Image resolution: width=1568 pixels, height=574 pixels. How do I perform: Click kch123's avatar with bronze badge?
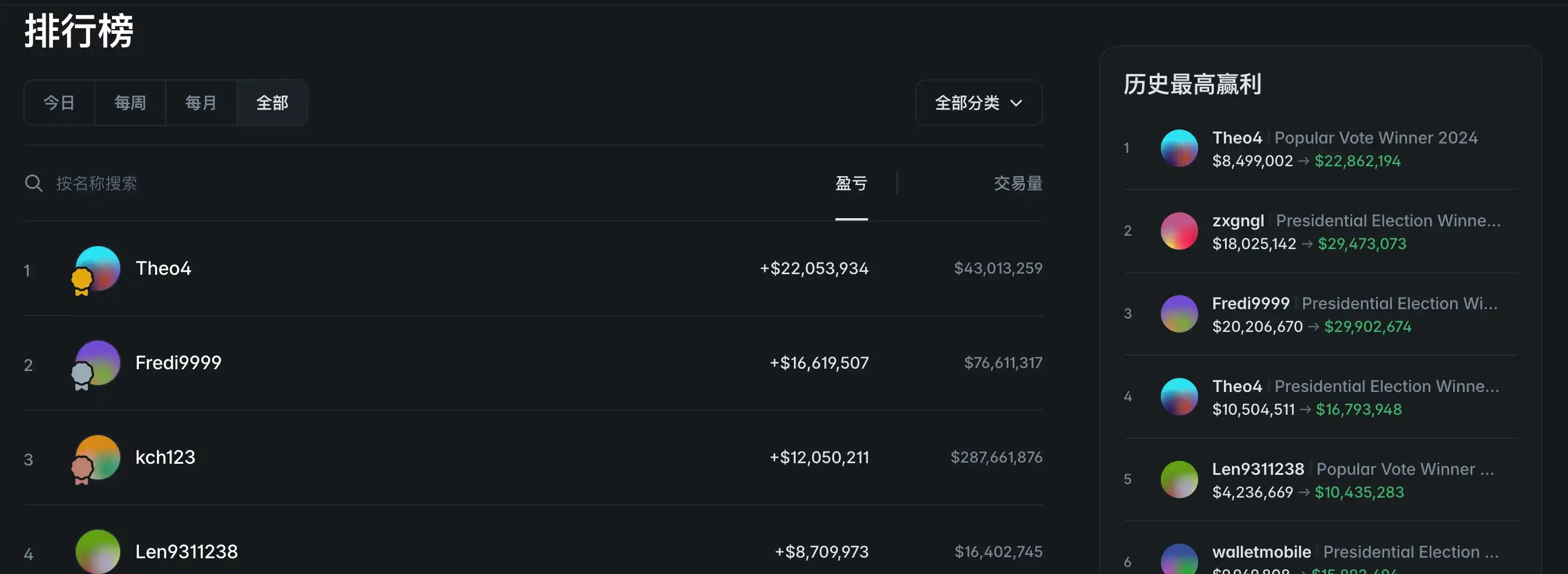tap(98, 457)
